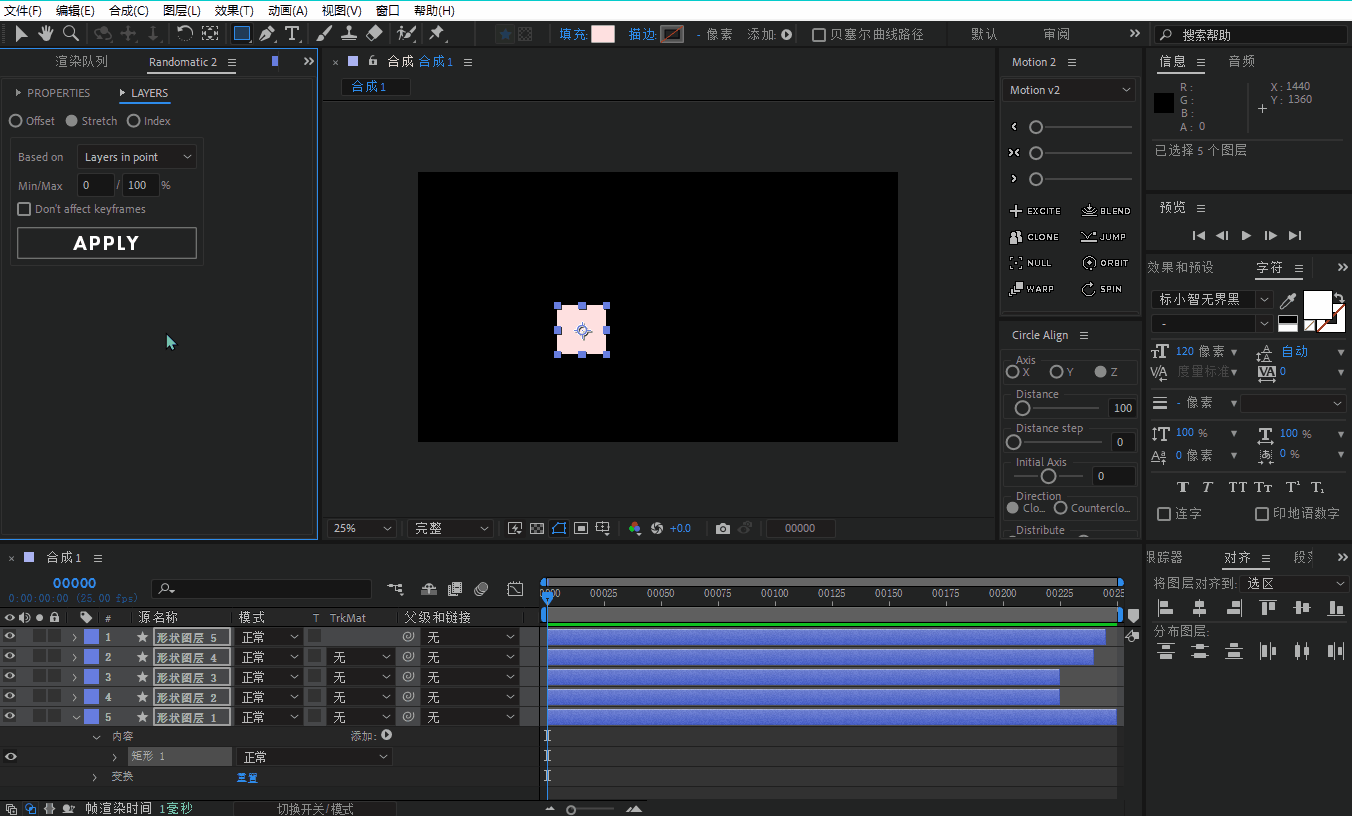
Task: Click the fill color swatch
Action: [603, 34]
